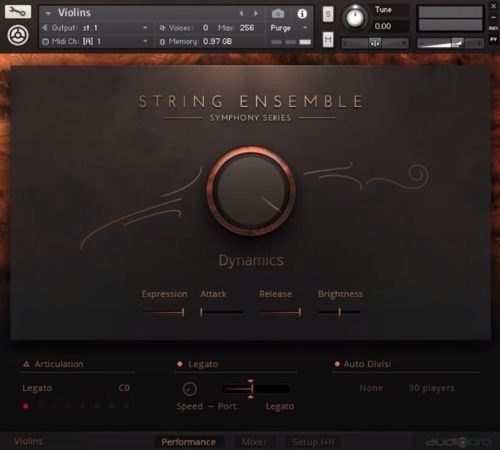
Task: Open the wrench edit mode
Action: tap(18, 12)
